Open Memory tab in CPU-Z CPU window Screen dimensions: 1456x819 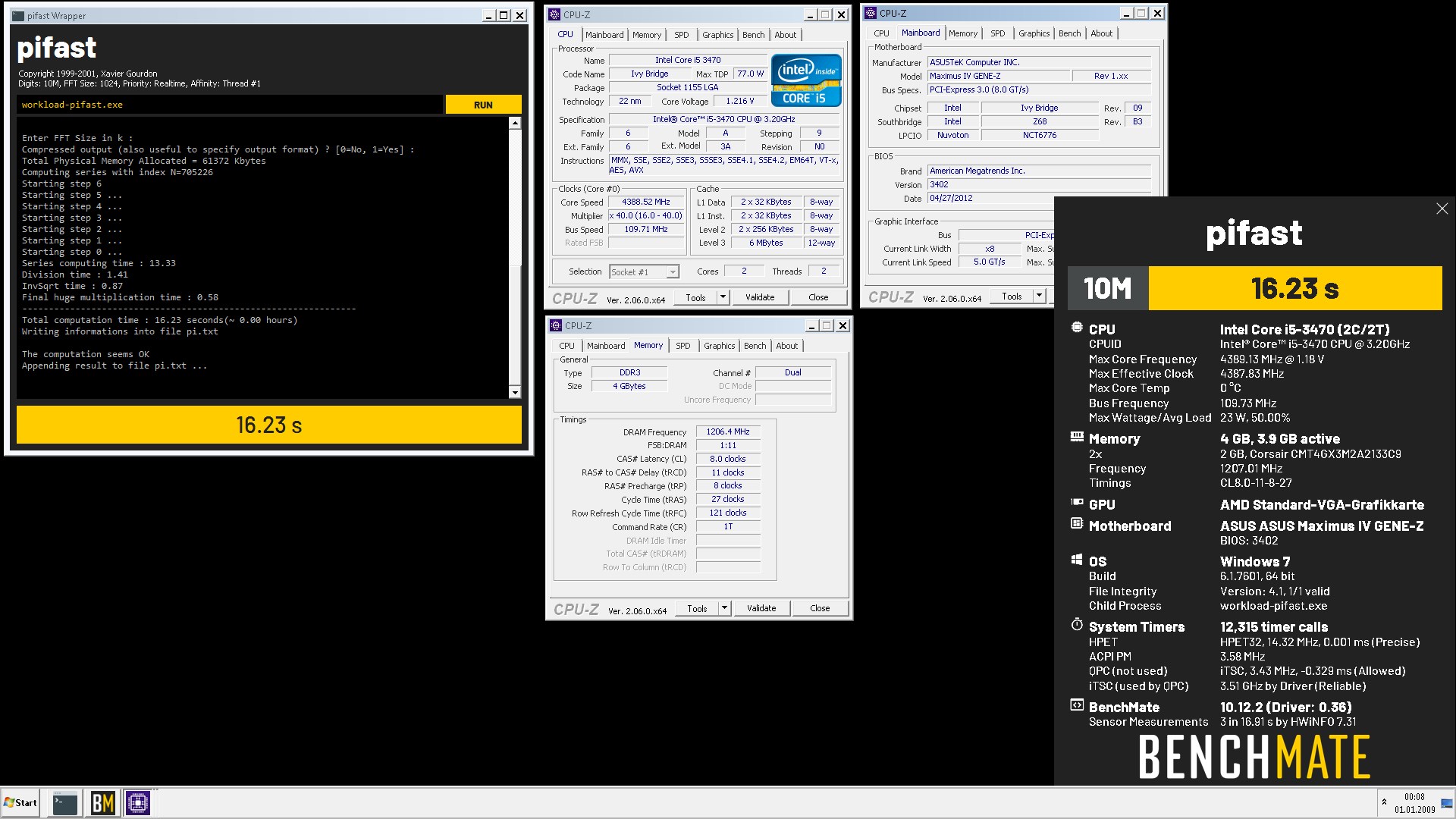[x=647, y=35]
